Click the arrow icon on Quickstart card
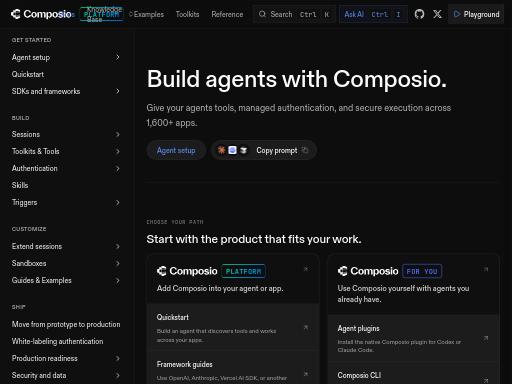The height and width of the screenshot is (384, 512). point(306,328)
